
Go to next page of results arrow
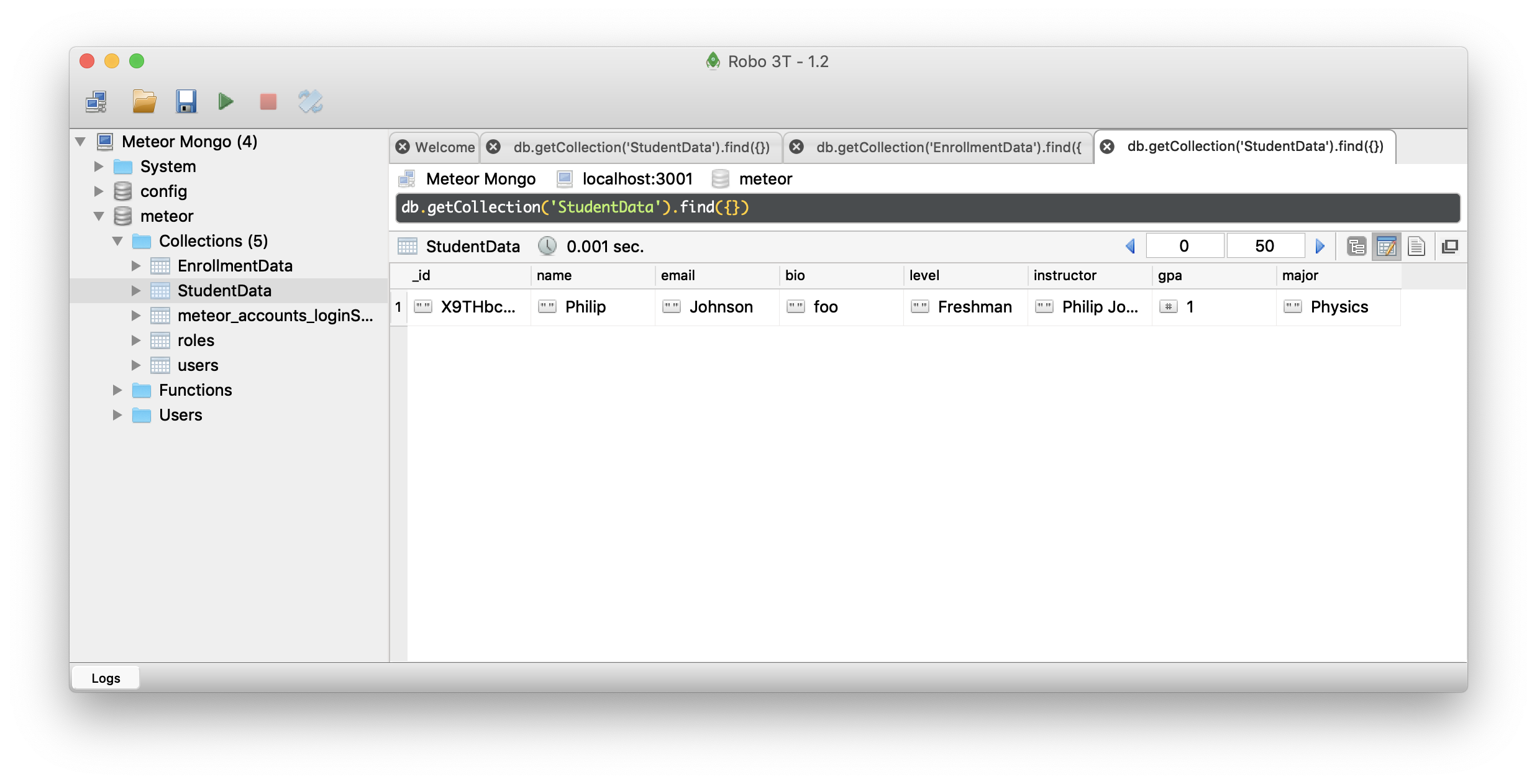click(x=1320, y=247)
